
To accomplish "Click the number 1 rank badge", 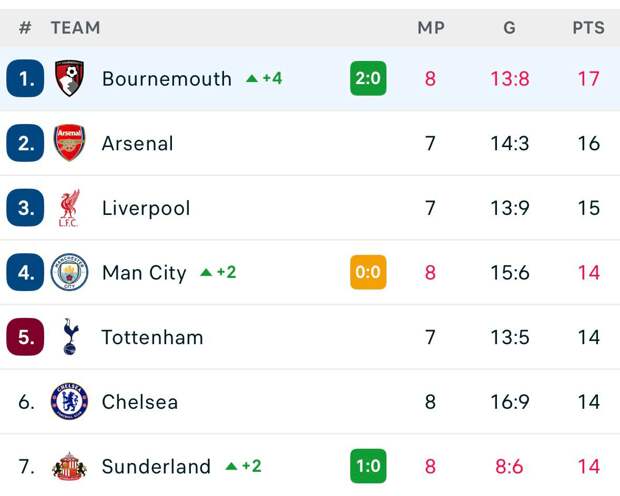I will (25, 78).
